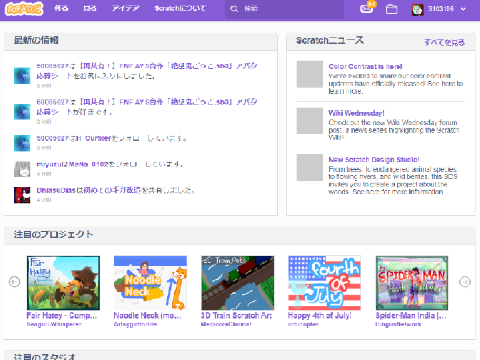Open the New Scratch Design Studio news
Image resolution: width=480 pixels, height=360 pixels.
coord(374,160)
